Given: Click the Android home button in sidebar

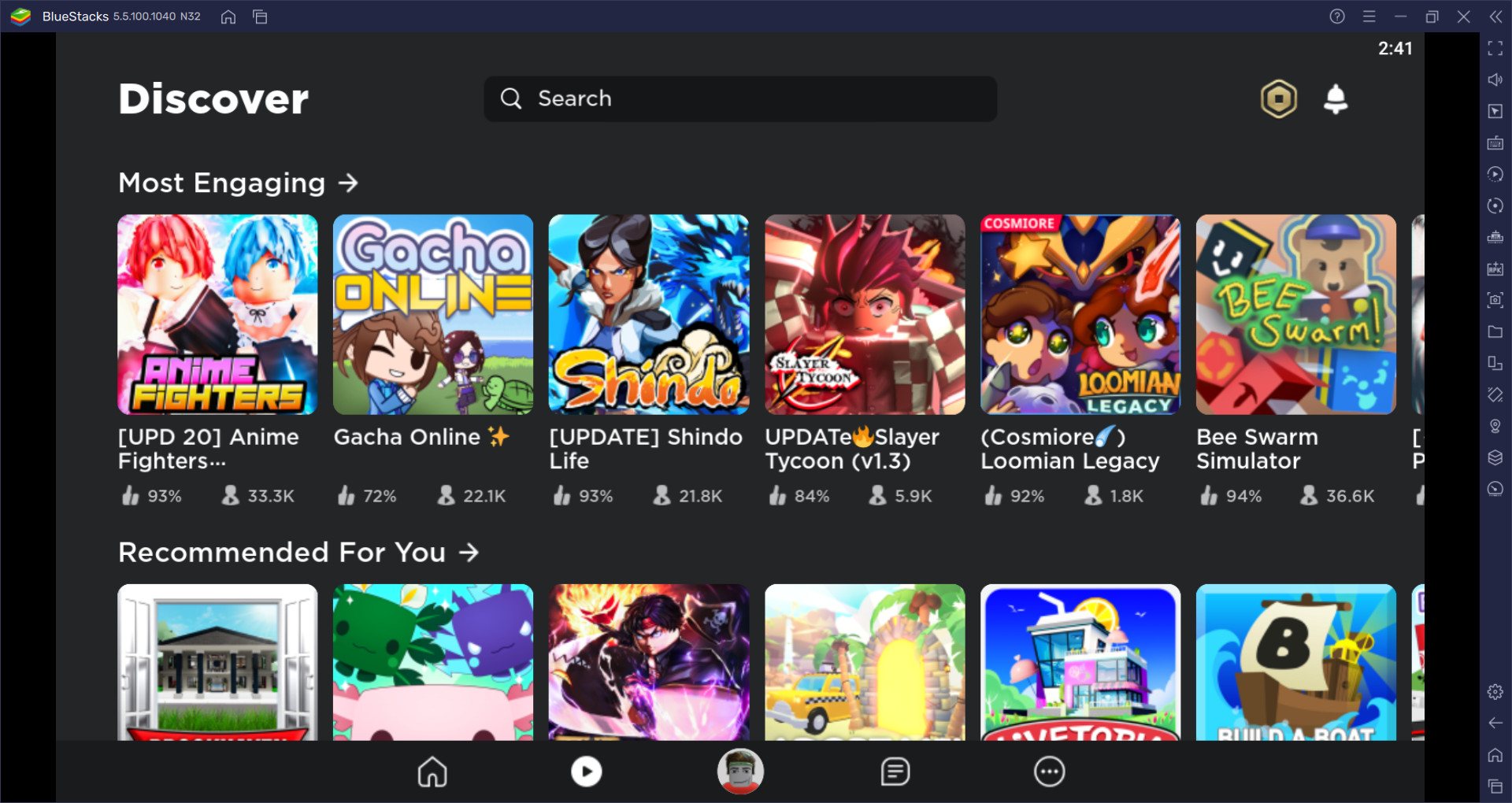Looking at the screenshot, I should (x=1495, y=755).
